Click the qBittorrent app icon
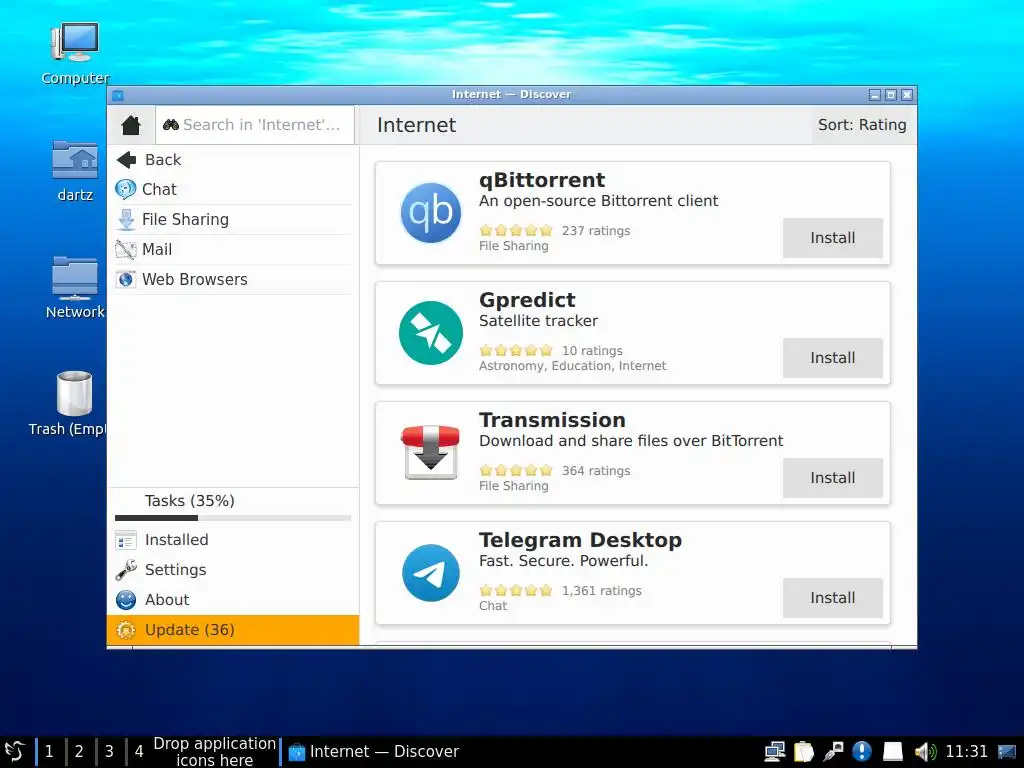The width and height of the screenshot is (1024, 768). pos(430,213)
